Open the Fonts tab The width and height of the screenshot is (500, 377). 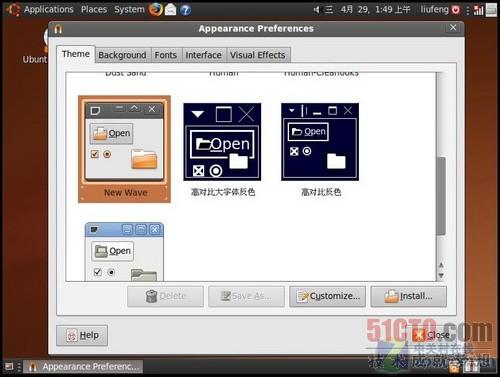click(166, 55)
